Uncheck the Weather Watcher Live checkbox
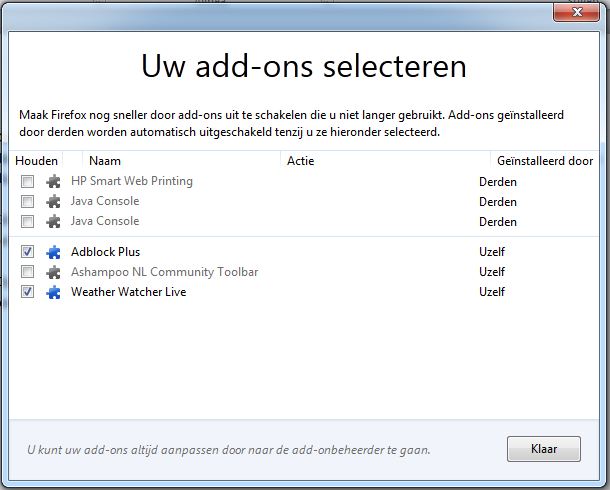This screenshot has width=610, height=490. tap(27, 292)
